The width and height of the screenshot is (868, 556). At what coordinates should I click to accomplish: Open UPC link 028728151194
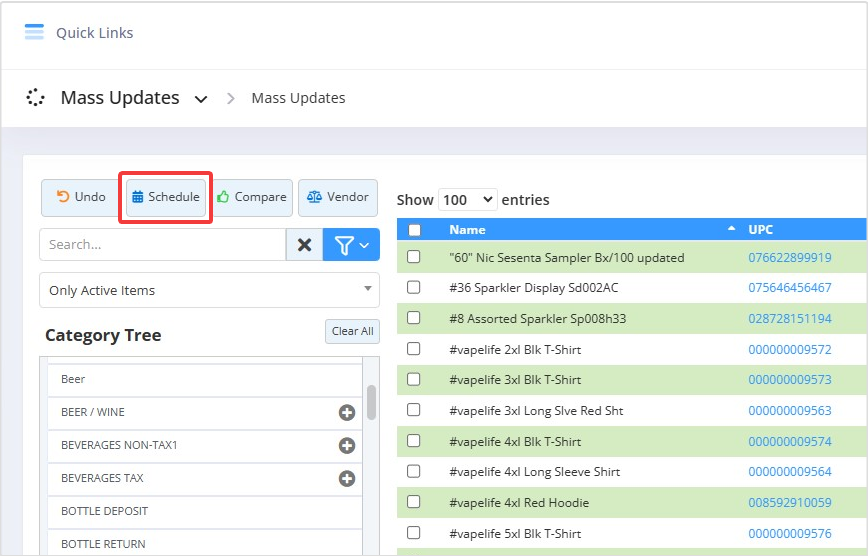click(790, 319)
